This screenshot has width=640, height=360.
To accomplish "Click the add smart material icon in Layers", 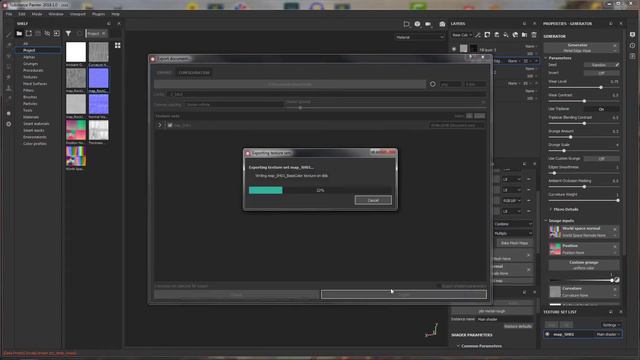I will [x=515, y=35].
